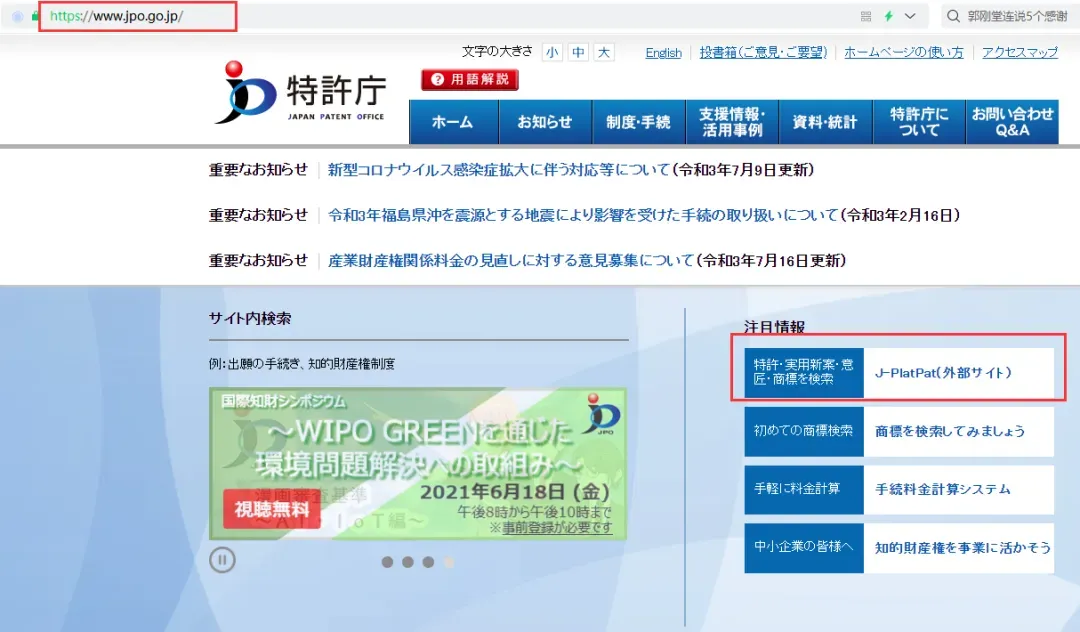Click the WIPO GREEN symposium banner
1080x632 pixels.
418,463
